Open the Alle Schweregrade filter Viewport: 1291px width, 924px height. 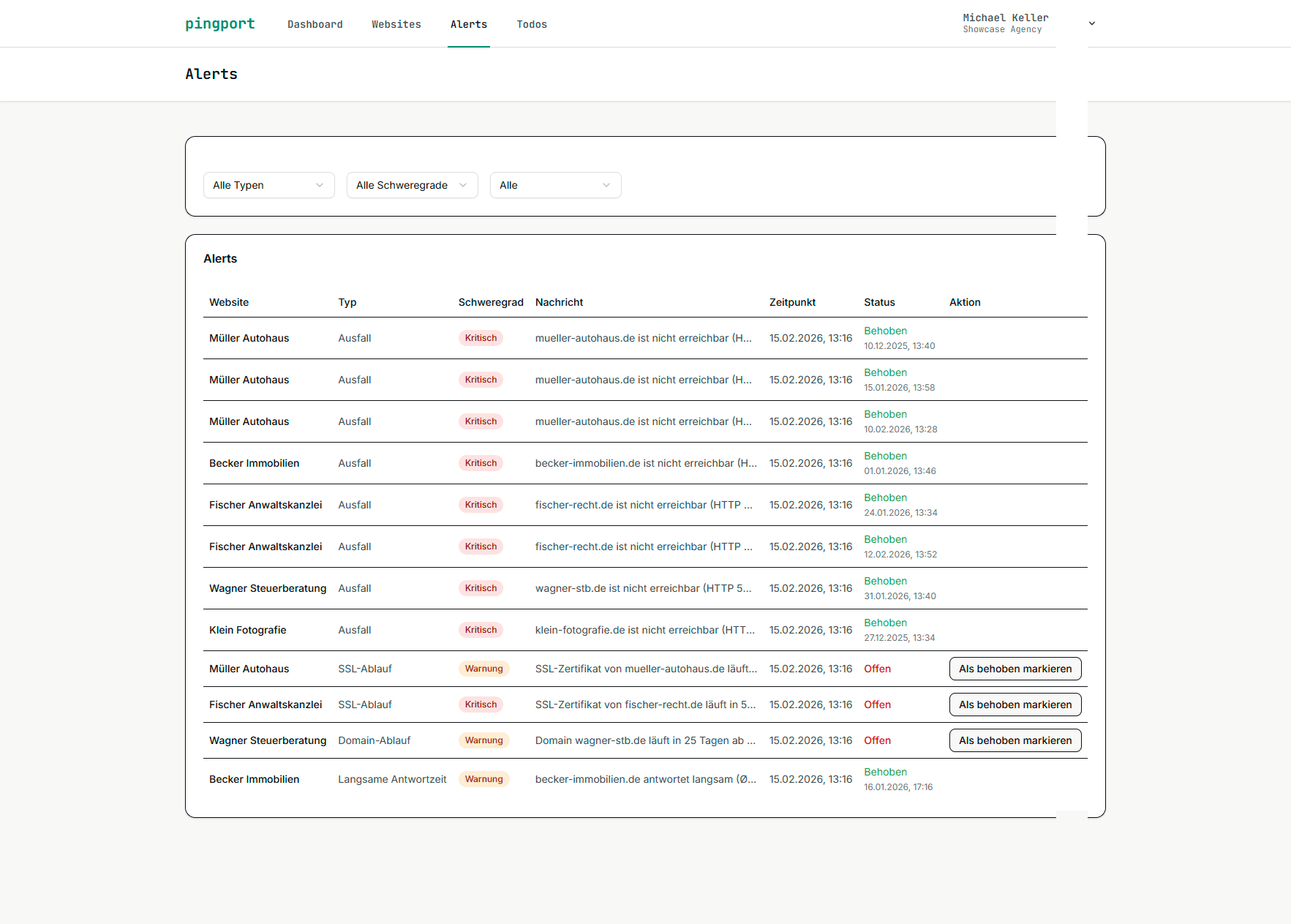click(412, 185)
